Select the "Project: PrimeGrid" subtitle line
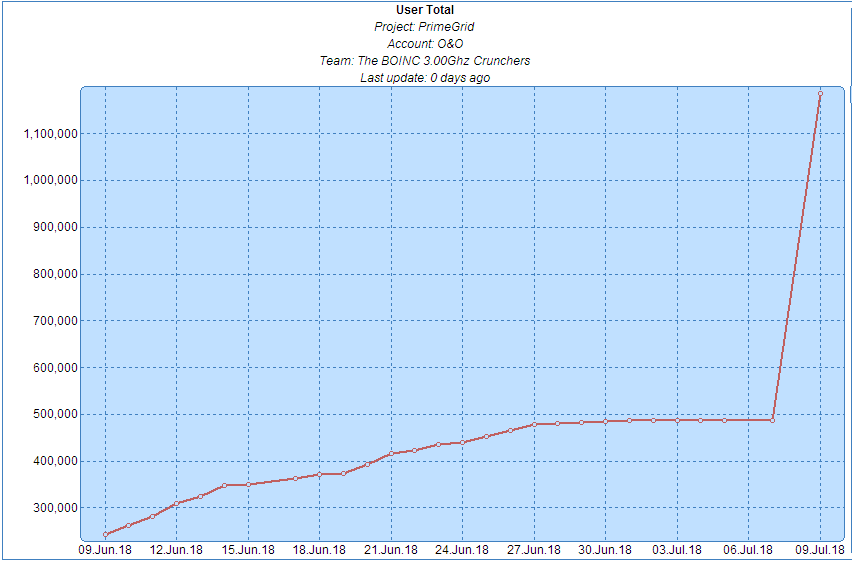 [424, 27]
